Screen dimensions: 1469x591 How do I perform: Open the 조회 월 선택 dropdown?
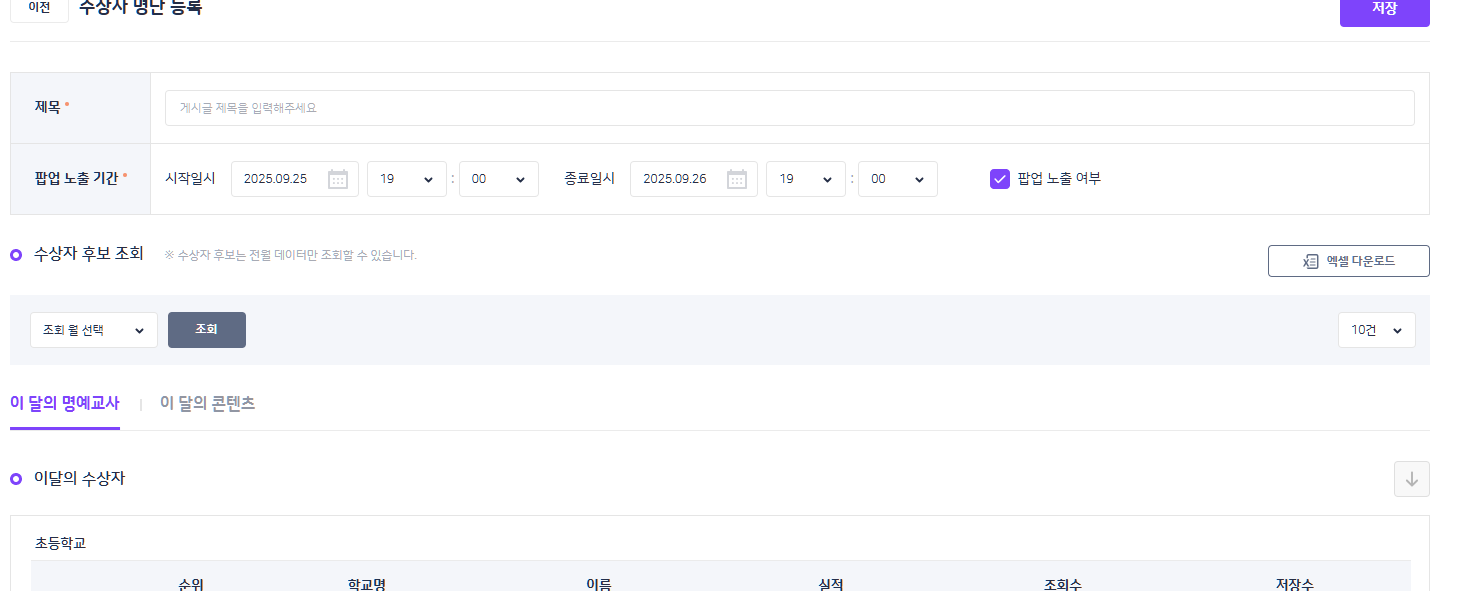tap(94, 330)
